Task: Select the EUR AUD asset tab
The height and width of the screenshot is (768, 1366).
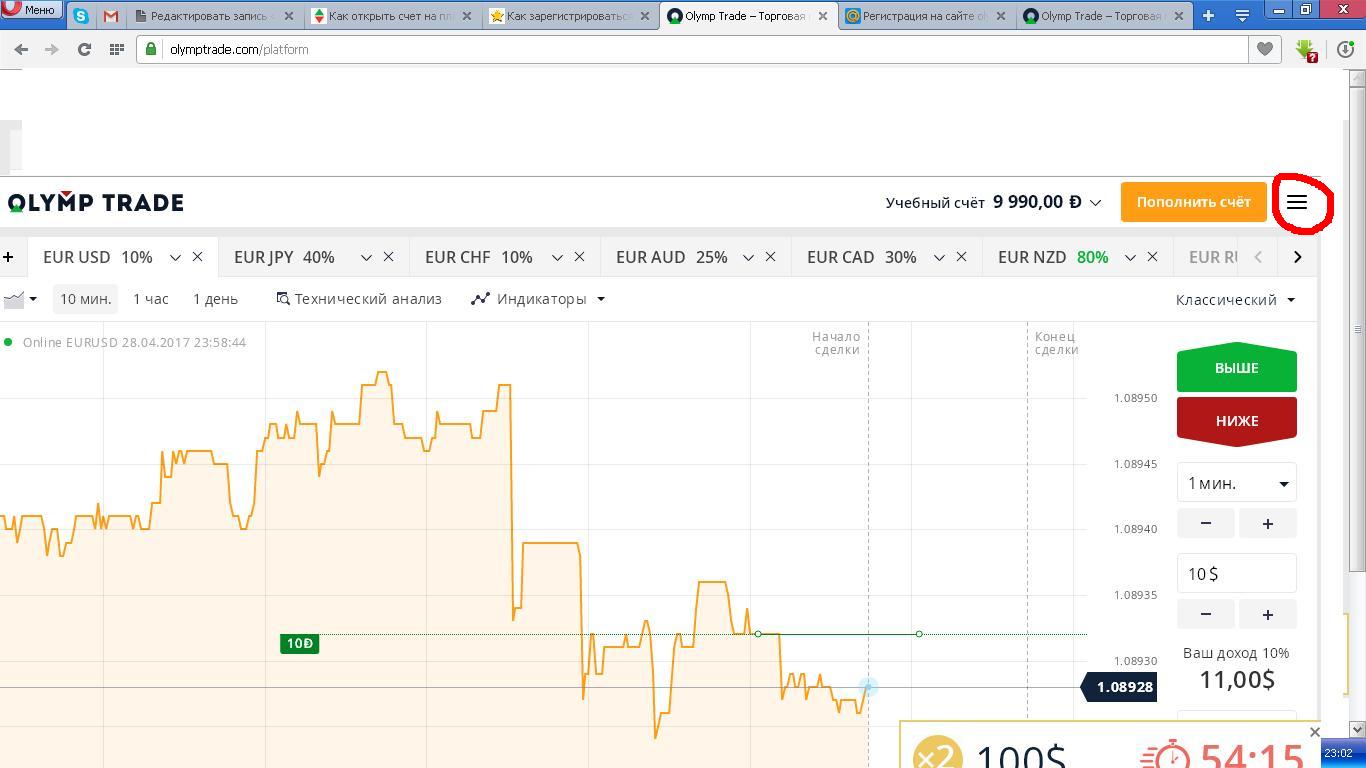Action: point(671,257)
